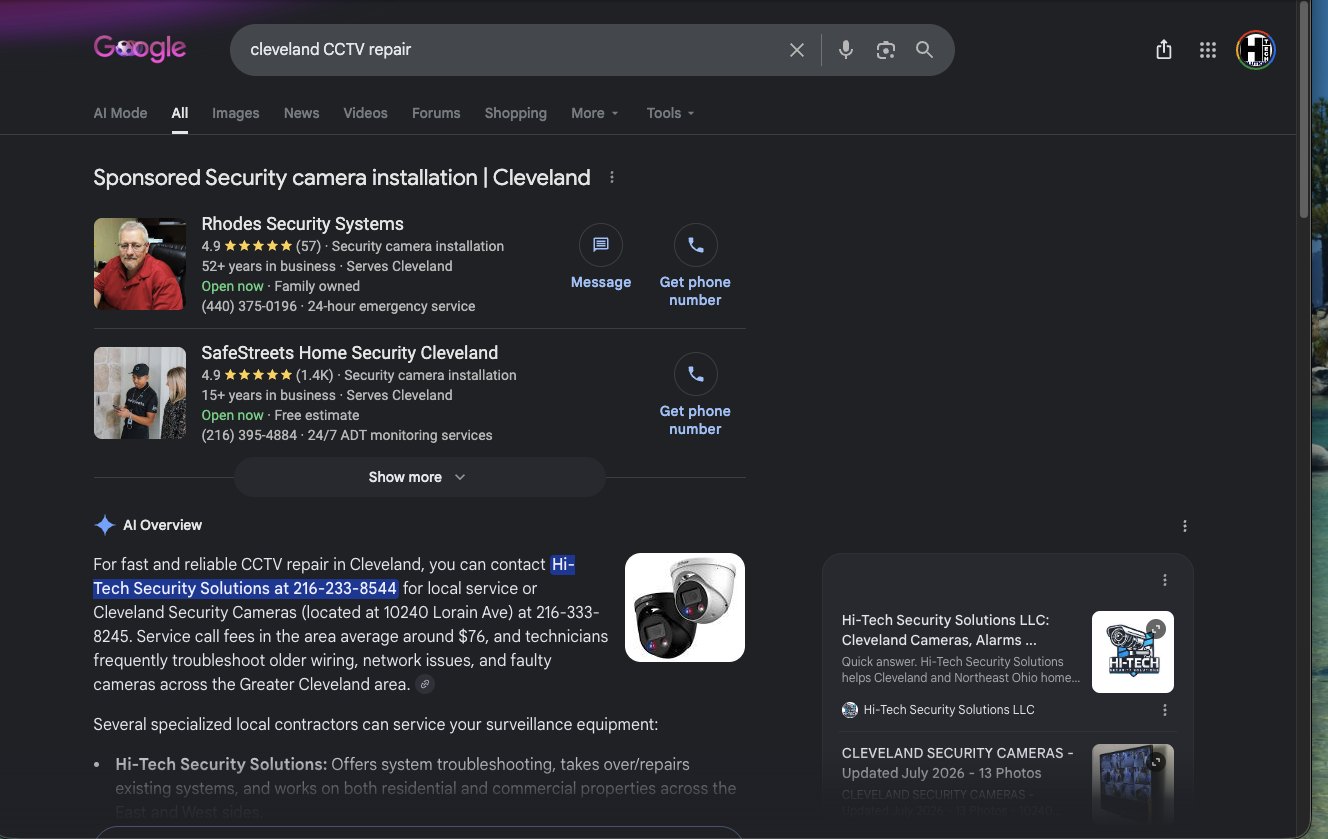Click phone number (440) 375-0196
Viewport: 1328px width, 839px height.
(249, 306)
